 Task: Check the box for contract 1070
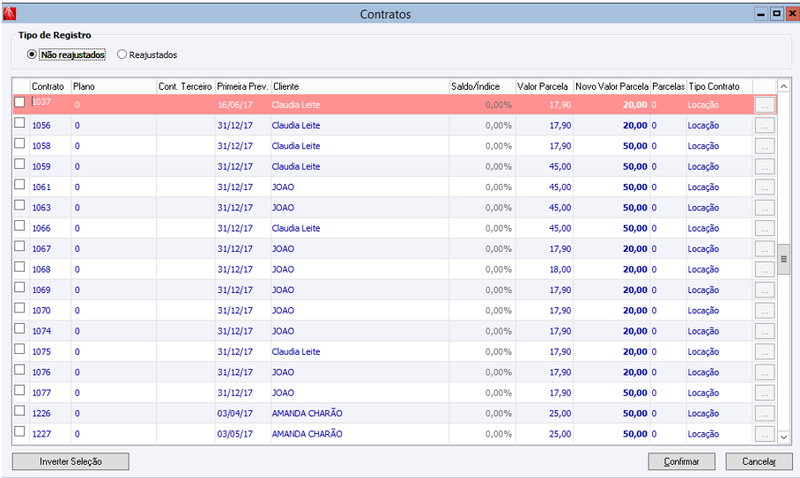coord(19,308)
